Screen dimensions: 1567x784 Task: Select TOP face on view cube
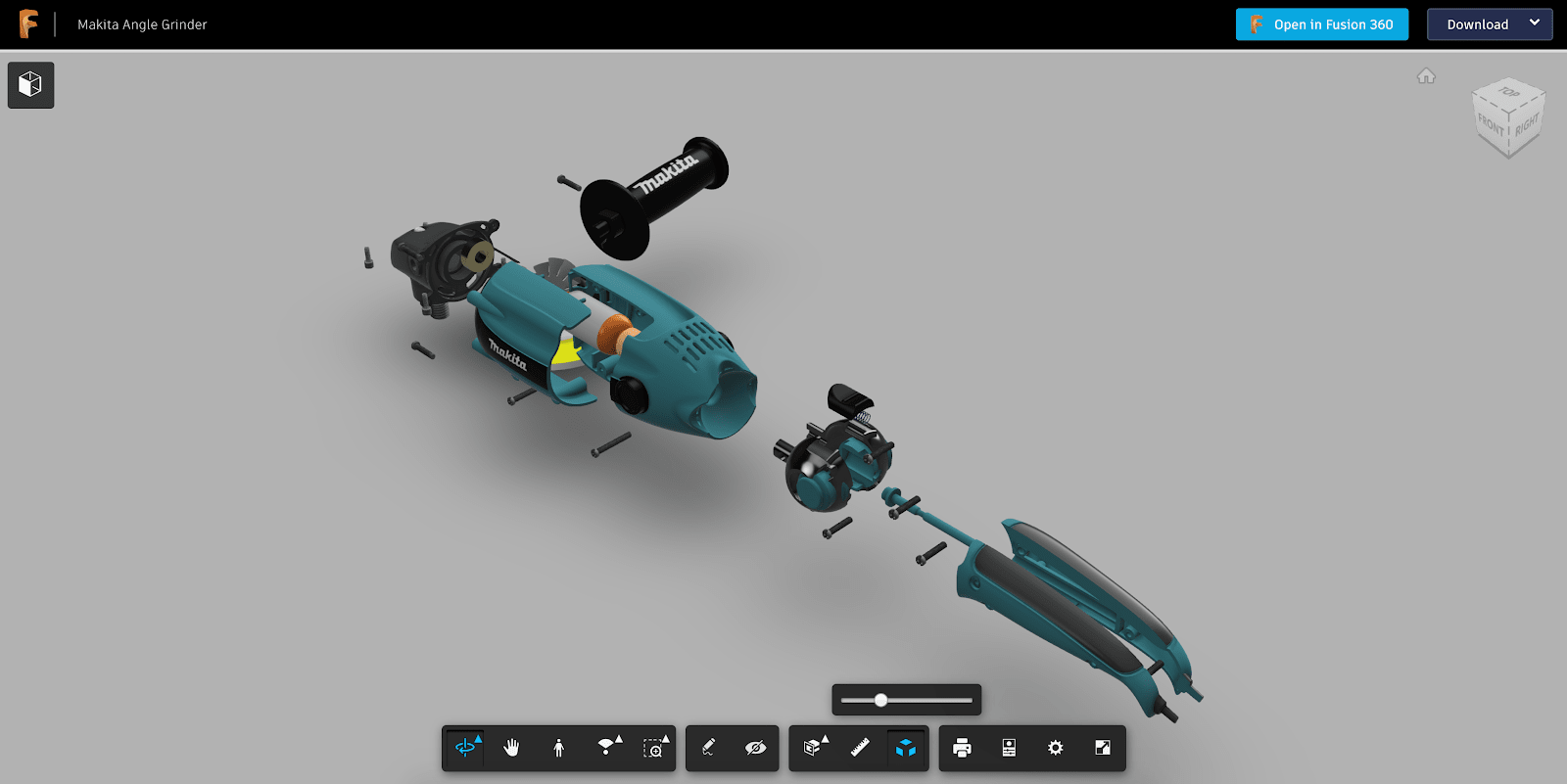(1509, 93)
